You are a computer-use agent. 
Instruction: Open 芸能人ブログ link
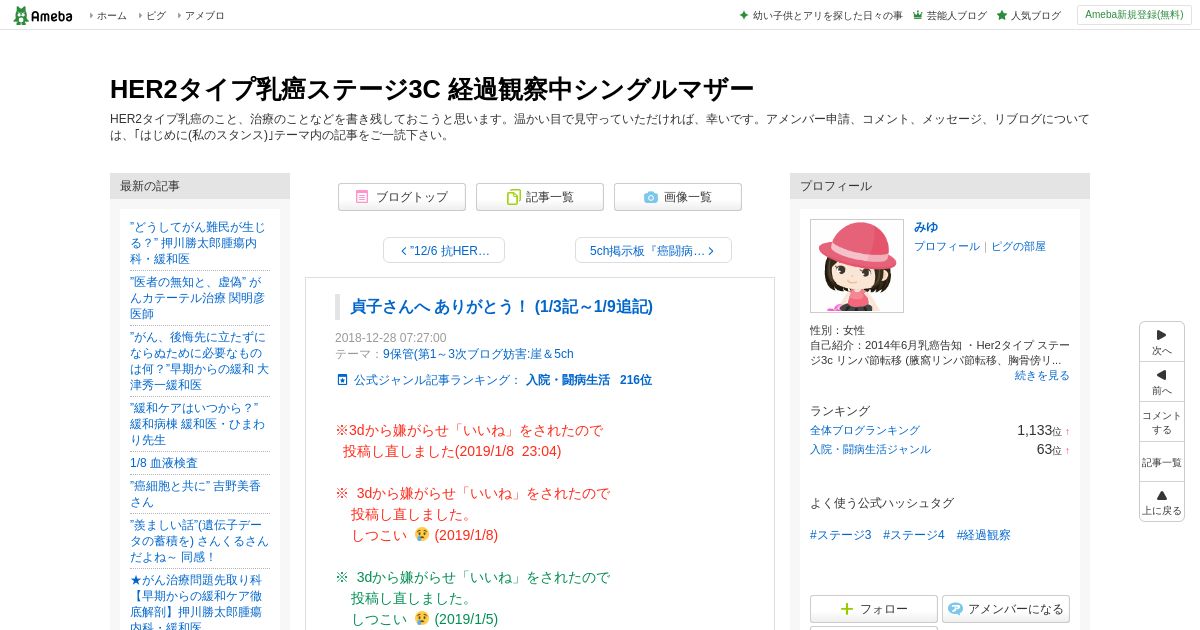pos(956,16)
